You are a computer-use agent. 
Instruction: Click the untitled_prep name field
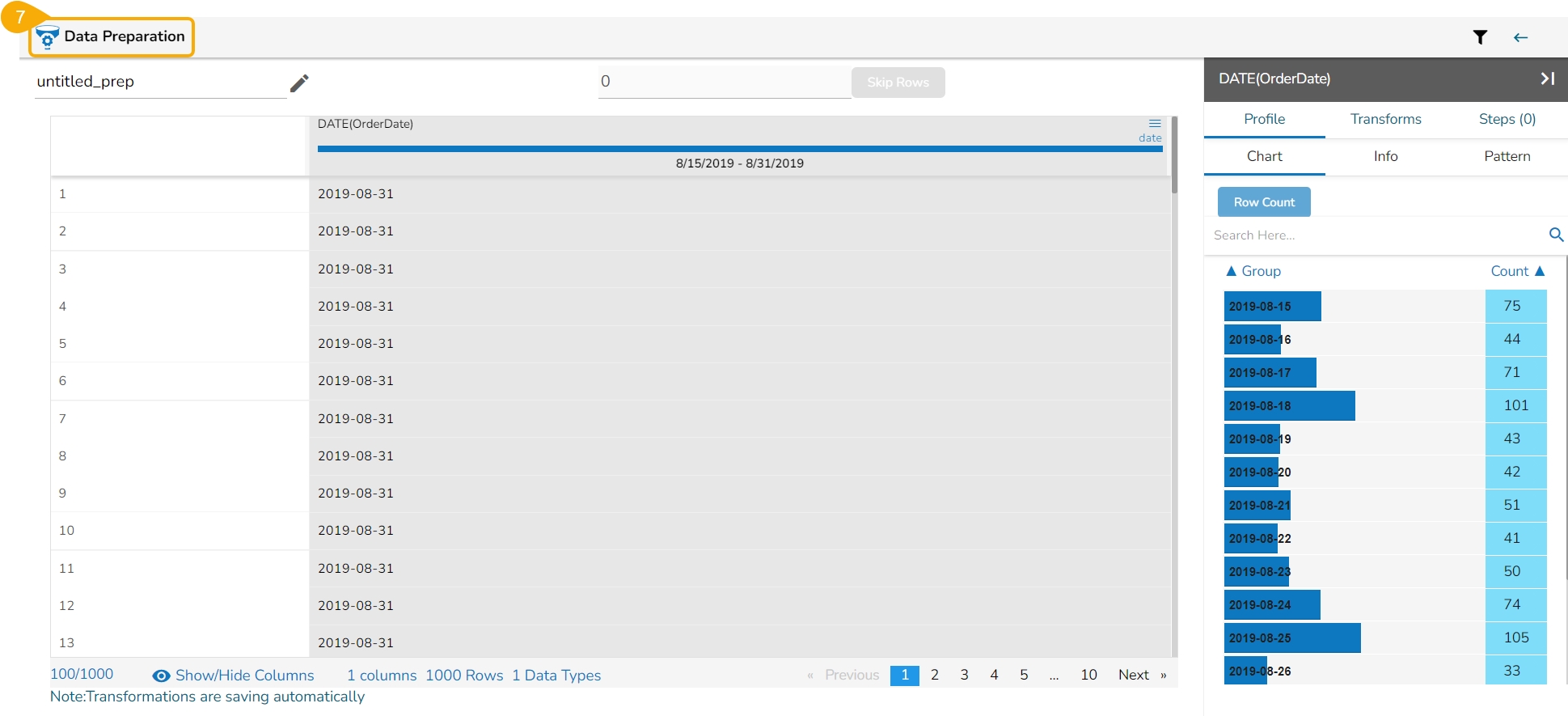161,82
